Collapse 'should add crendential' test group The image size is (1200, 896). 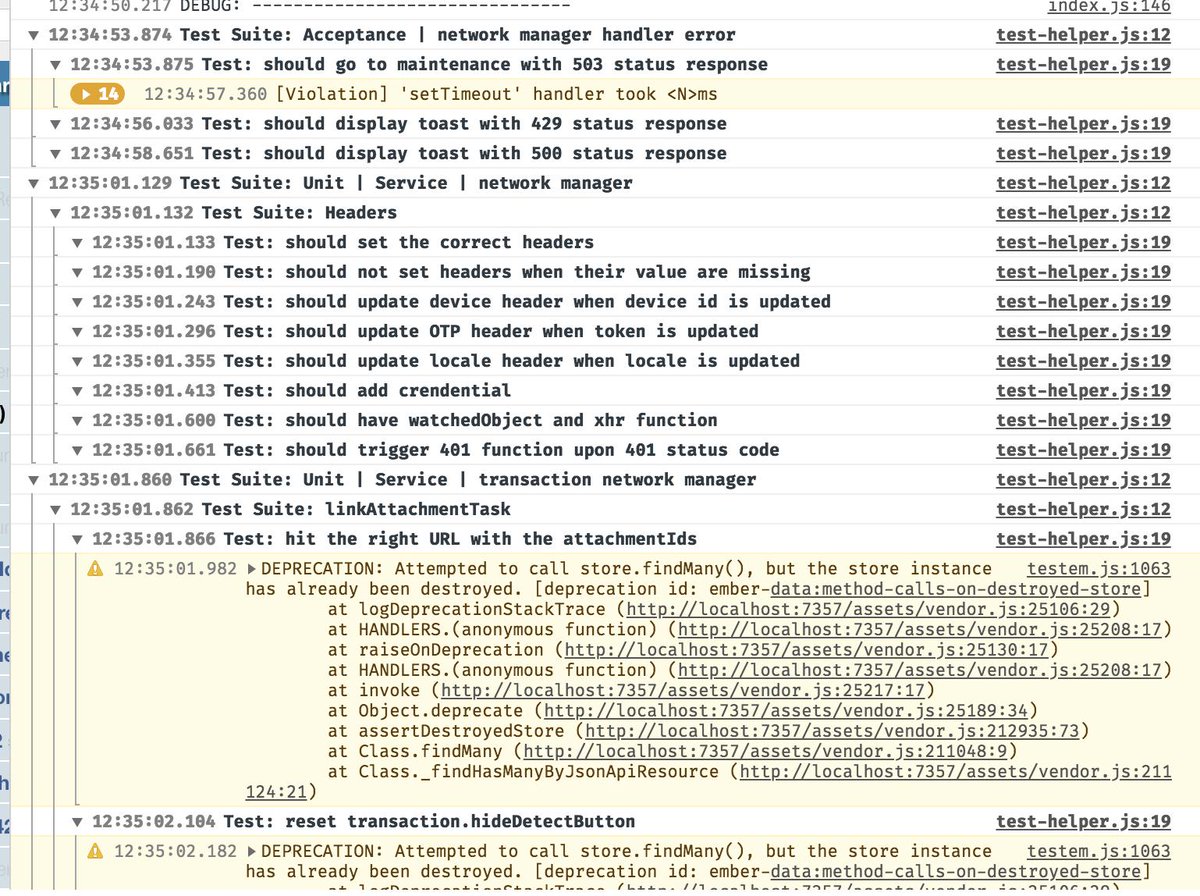click(x=80, y=391)
